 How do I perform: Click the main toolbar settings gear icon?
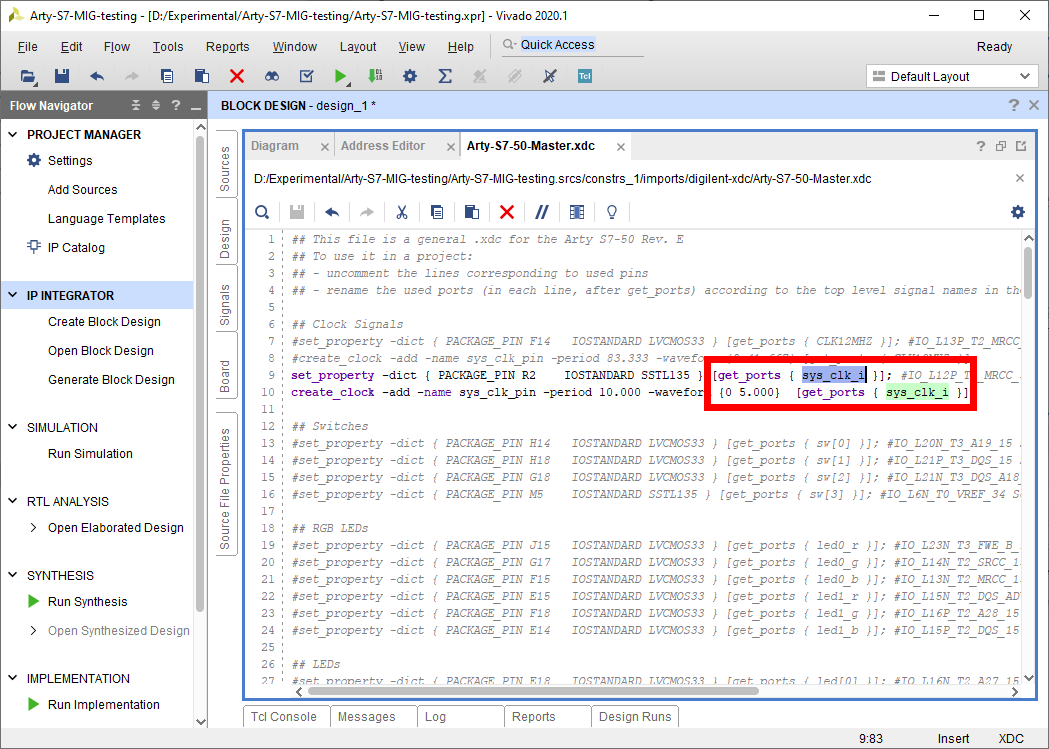tap(410, 76)
